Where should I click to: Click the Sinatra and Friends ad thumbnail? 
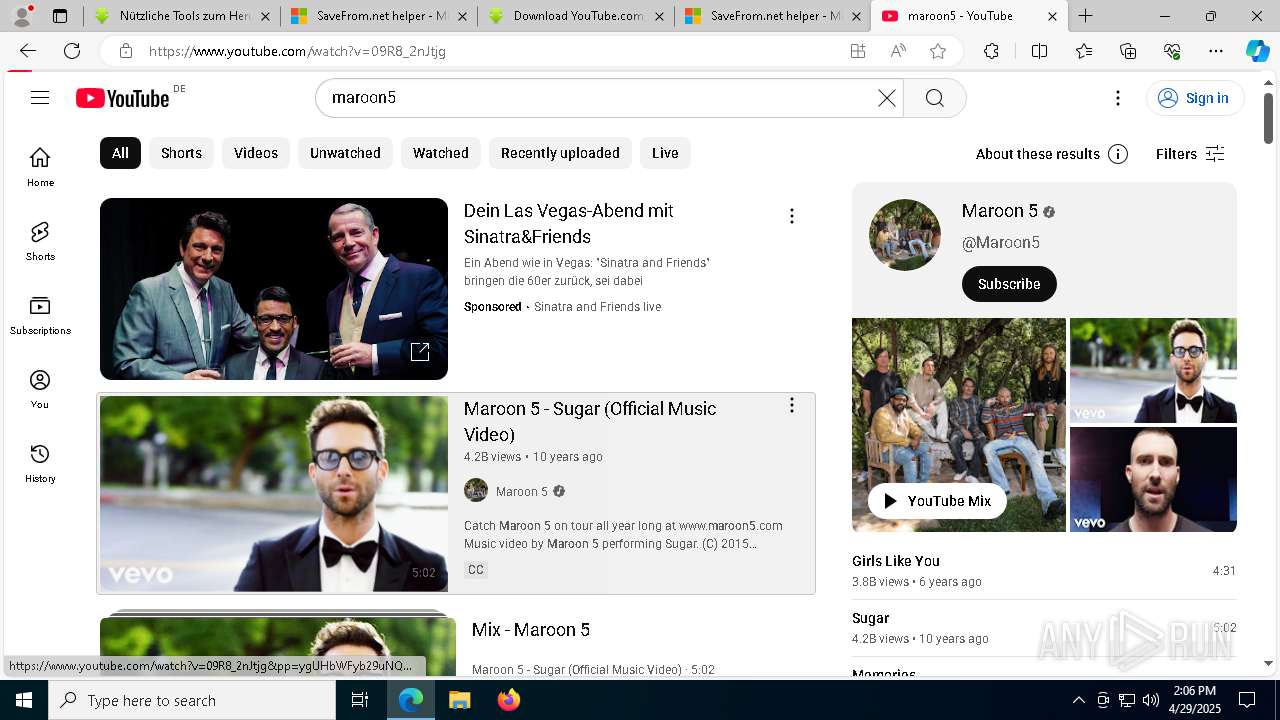(274, 289)
